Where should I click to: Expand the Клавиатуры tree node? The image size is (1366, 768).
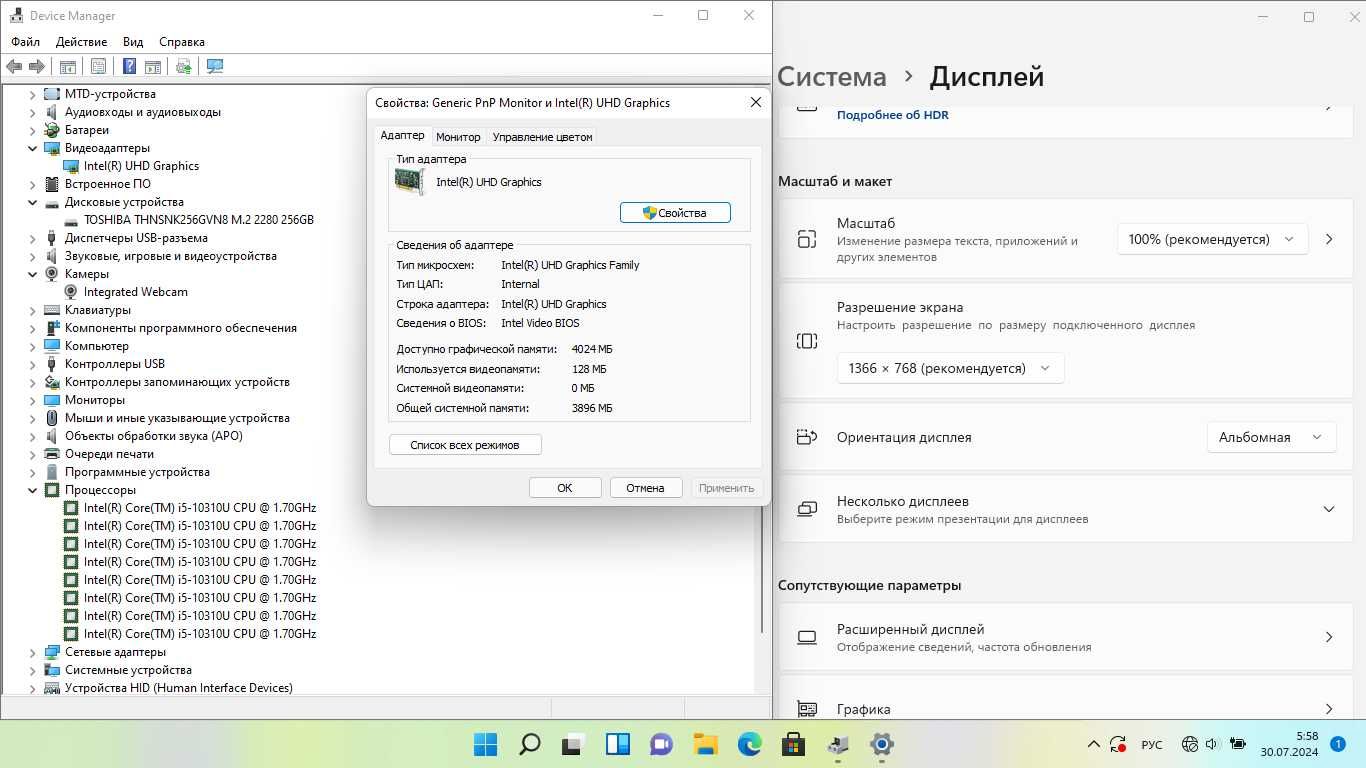[32, 310]
